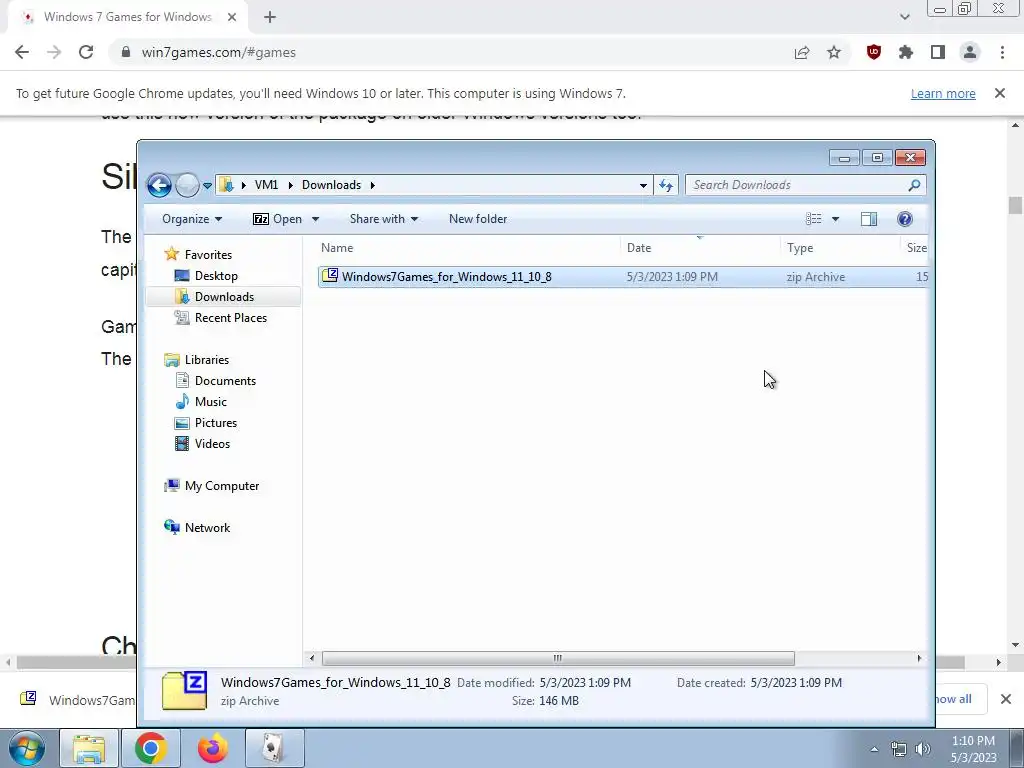Open Windows Explorer from taskbar

point(89,748)
